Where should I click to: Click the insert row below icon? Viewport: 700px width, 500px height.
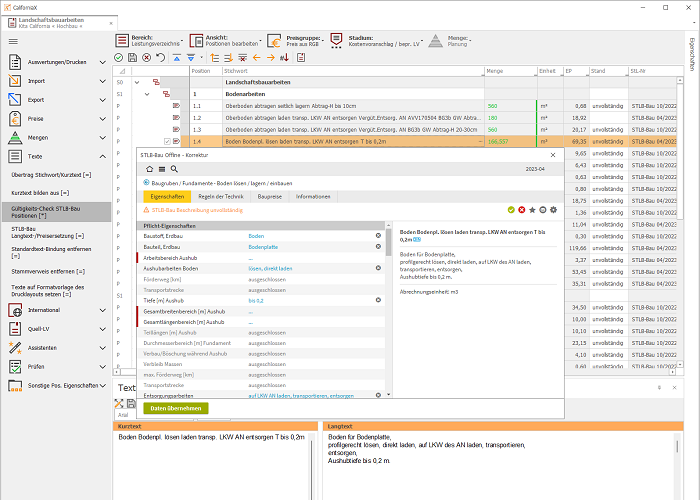point(229,58)
